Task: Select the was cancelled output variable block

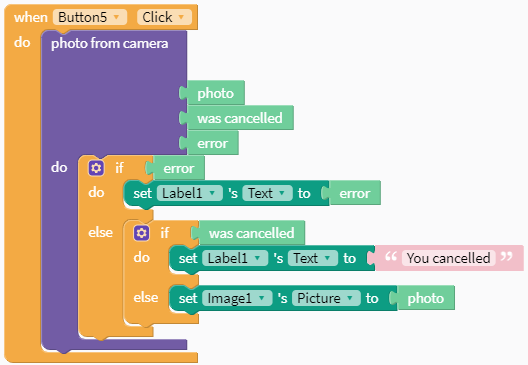Action: click(x=240, y=118)
